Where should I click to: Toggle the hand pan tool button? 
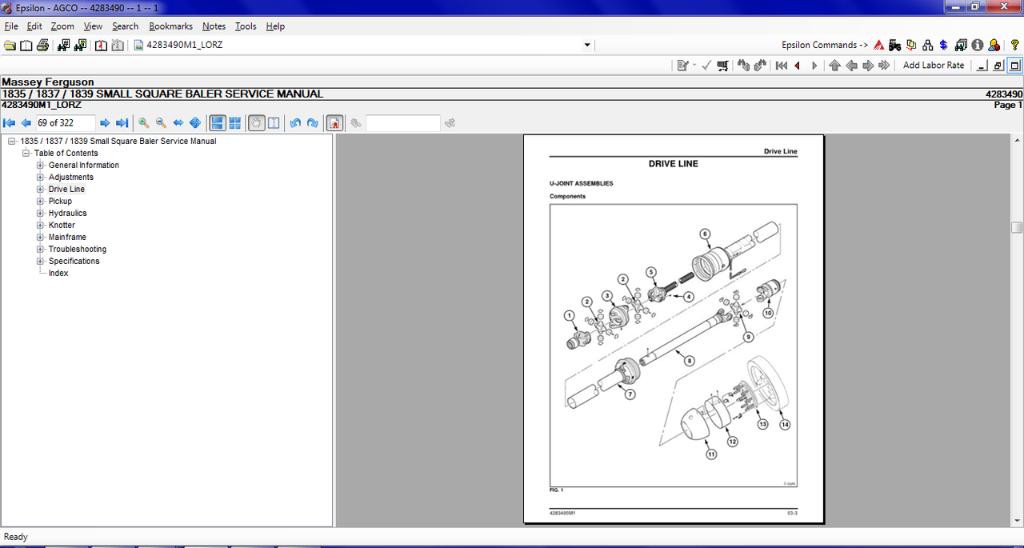[257, 123]
